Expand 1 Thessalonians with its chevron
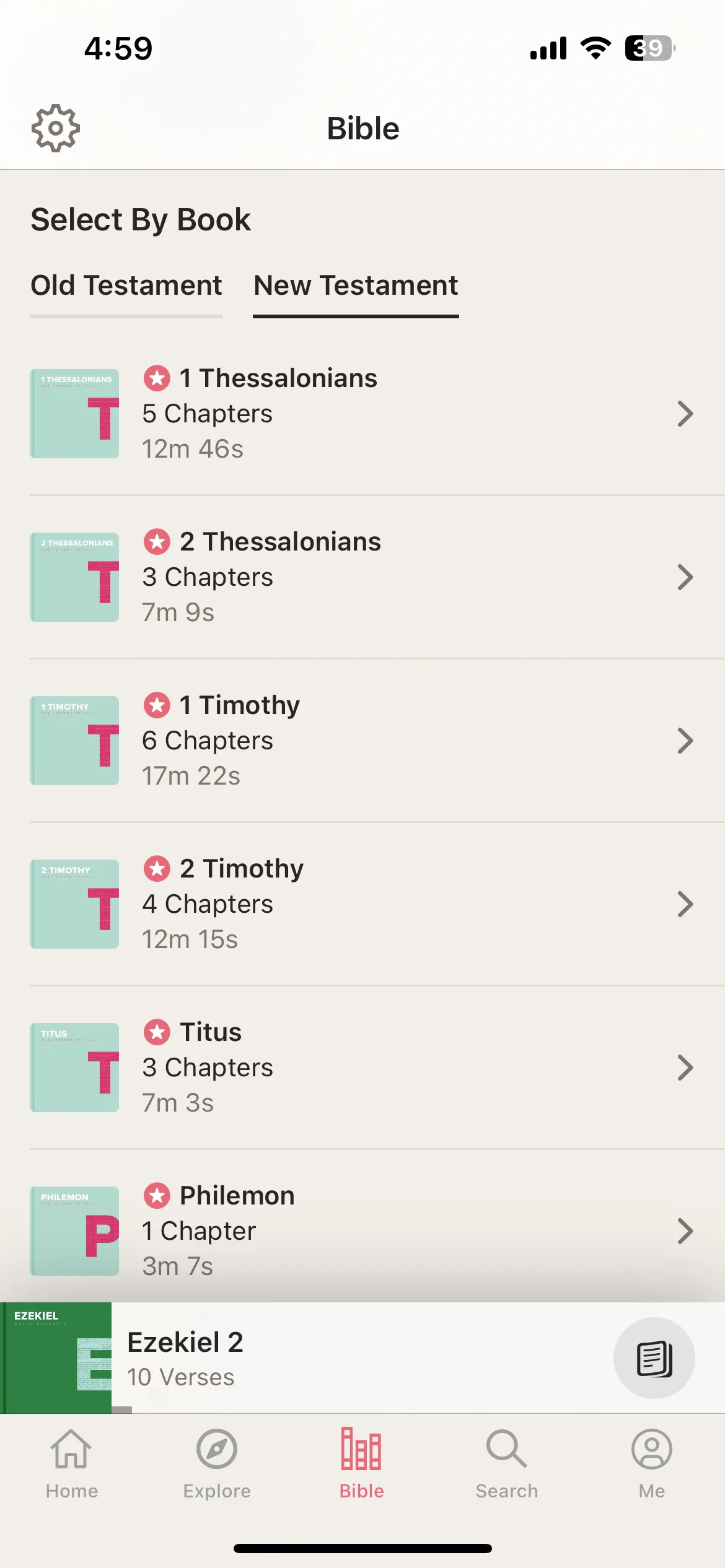The width and height of the screenshot is (725, 1568). 685,414
